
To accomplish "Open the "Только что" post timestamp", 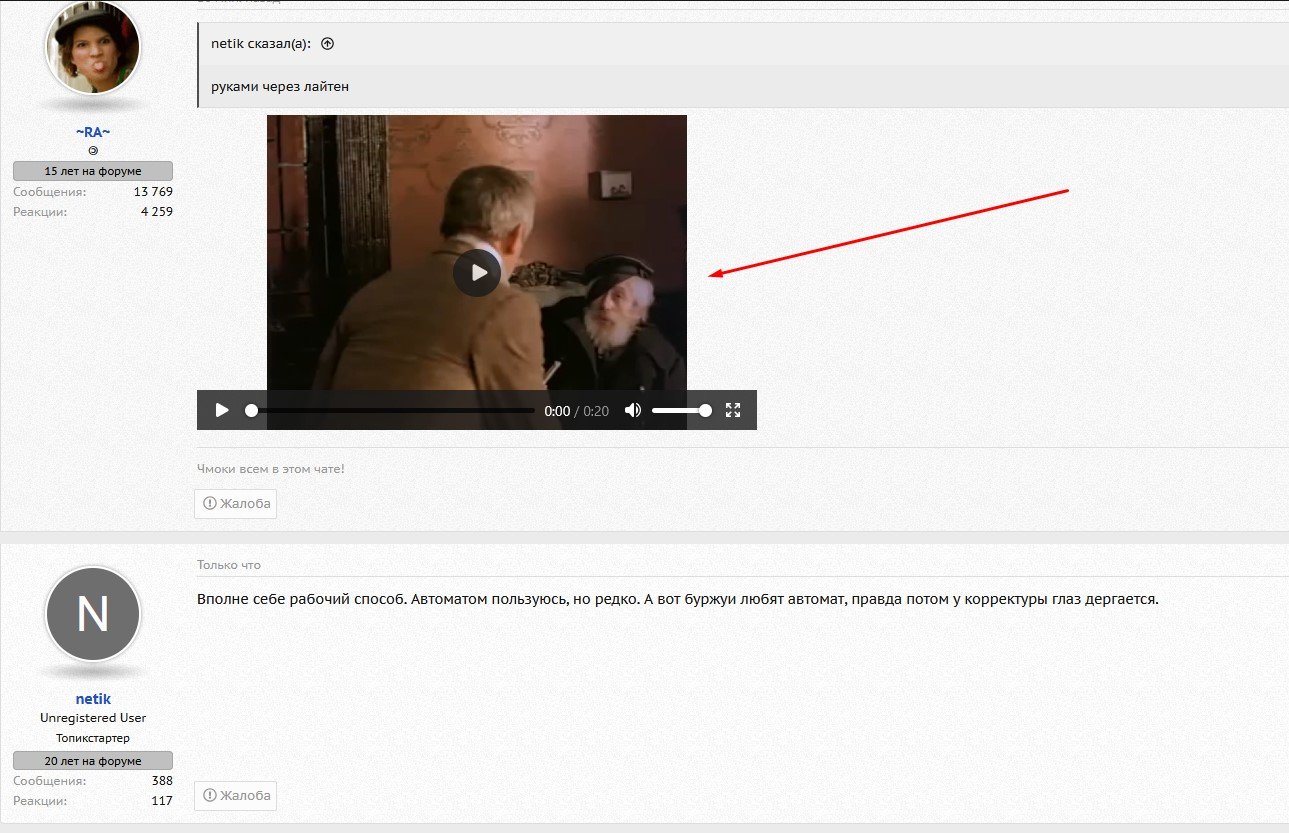I will [229, 565].
